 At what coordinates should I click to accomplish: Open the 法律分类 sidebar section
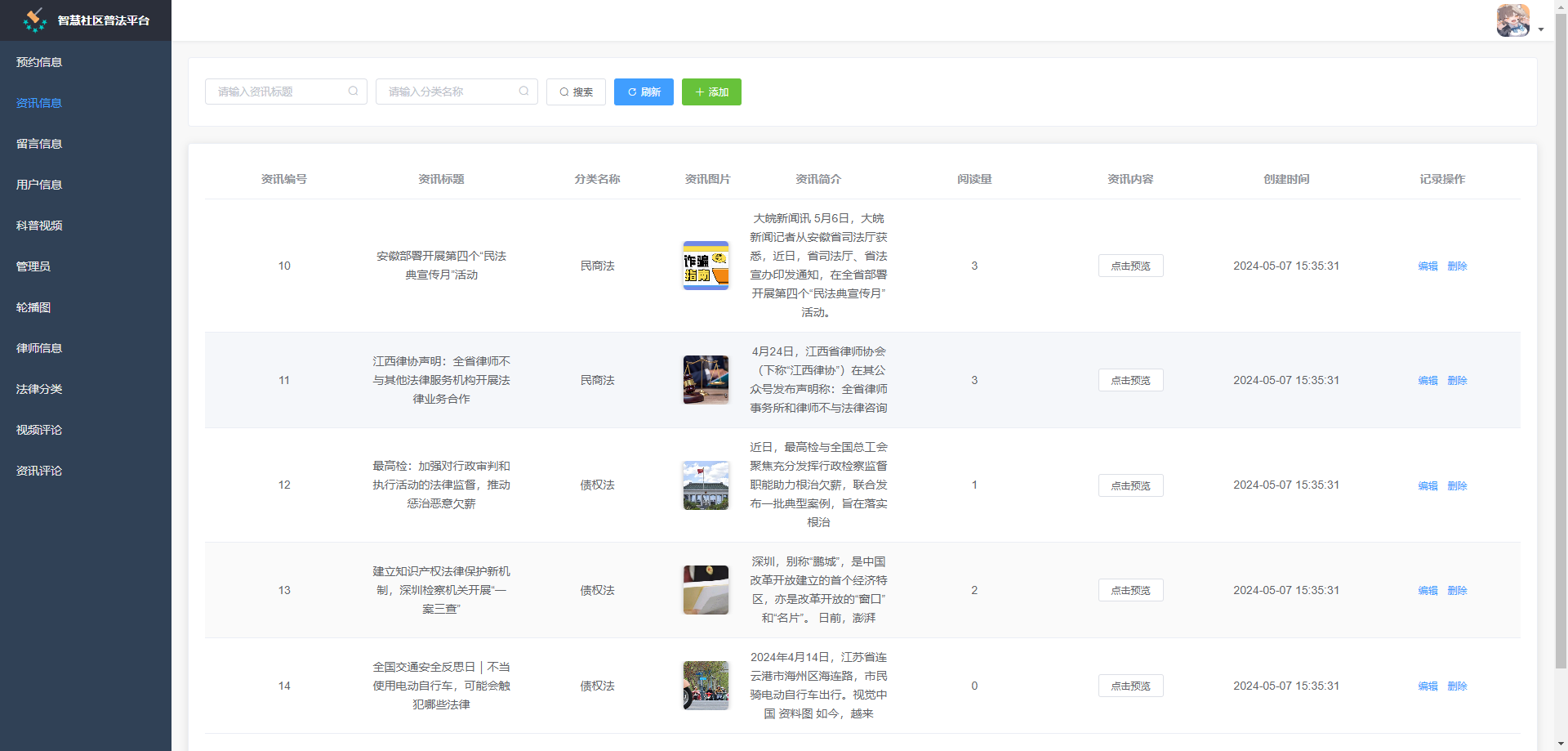(x=38, y=389)
